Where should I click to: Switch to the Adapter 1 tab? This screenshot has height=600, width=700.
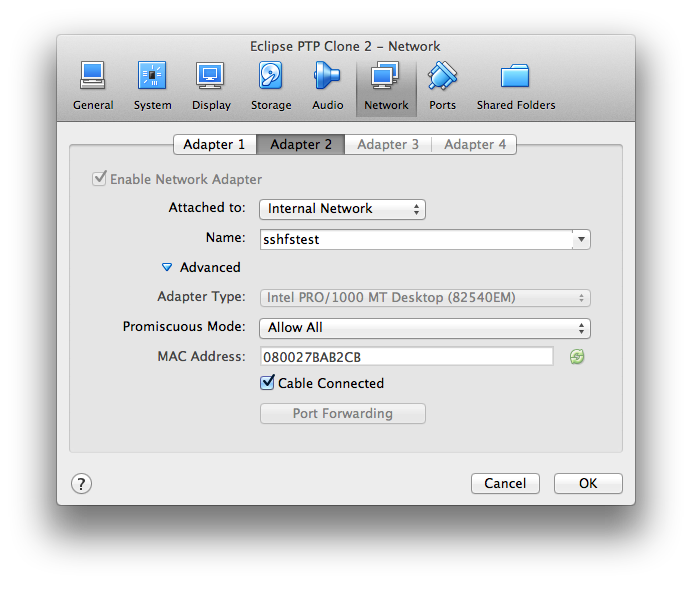(214, 144)
